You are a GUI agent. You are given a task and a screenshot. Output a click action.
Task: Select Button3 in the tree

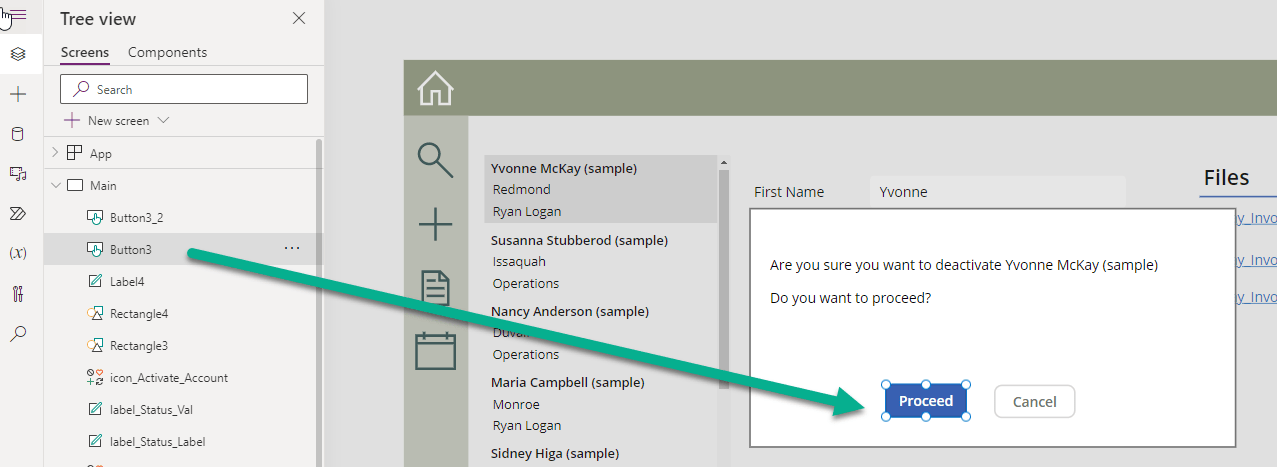131,250
